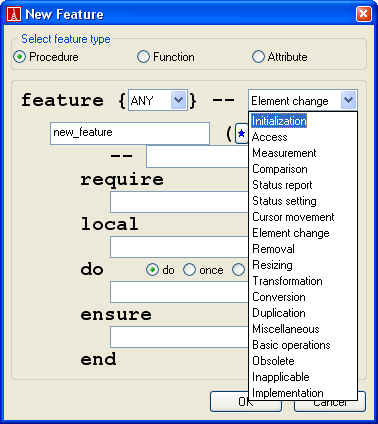Screen dimensions: 378x424
Task: Choose Obsolete feature clause
Action: pos(303,361)
